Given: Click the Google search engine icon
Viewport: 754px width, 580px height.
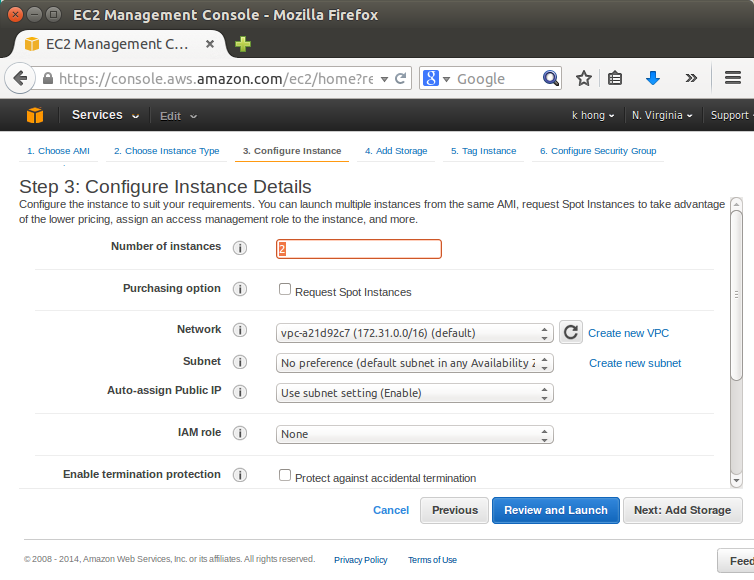Looking at the screenshot, I should pyautogui.click(x=431, y=78).
